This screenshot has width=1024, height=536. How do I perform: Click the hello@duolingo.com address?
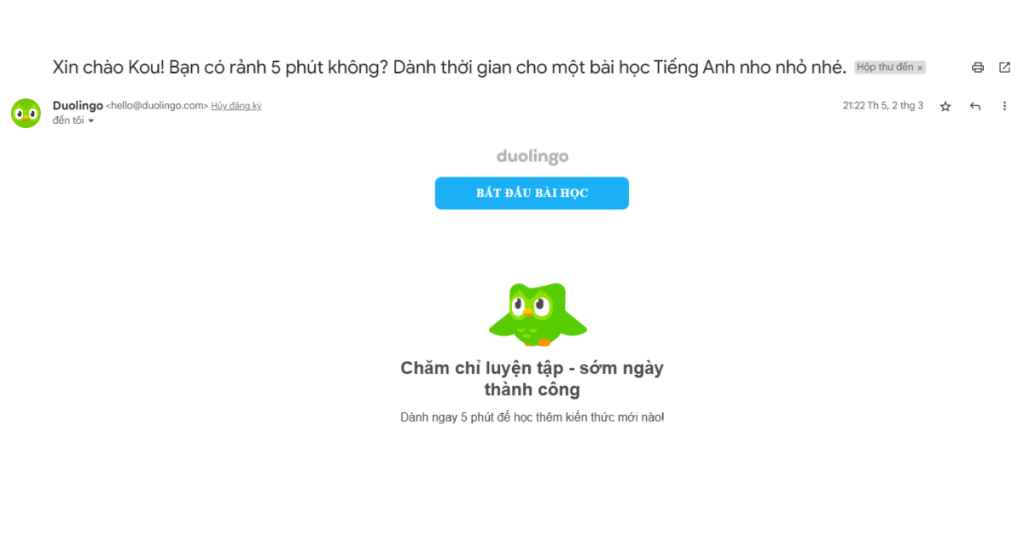pos(157,106)
